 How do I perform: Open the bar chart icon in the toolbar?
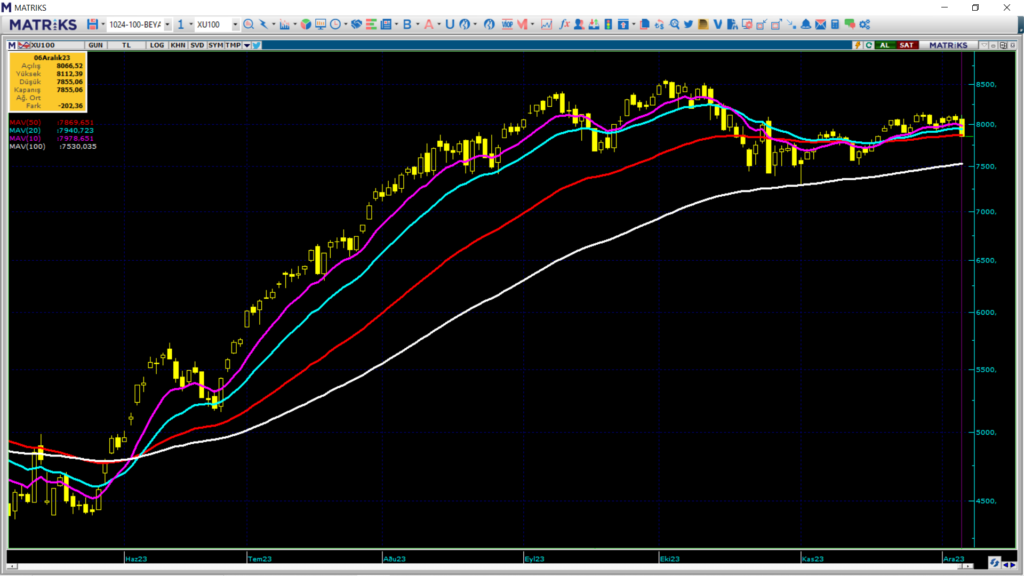284,24
